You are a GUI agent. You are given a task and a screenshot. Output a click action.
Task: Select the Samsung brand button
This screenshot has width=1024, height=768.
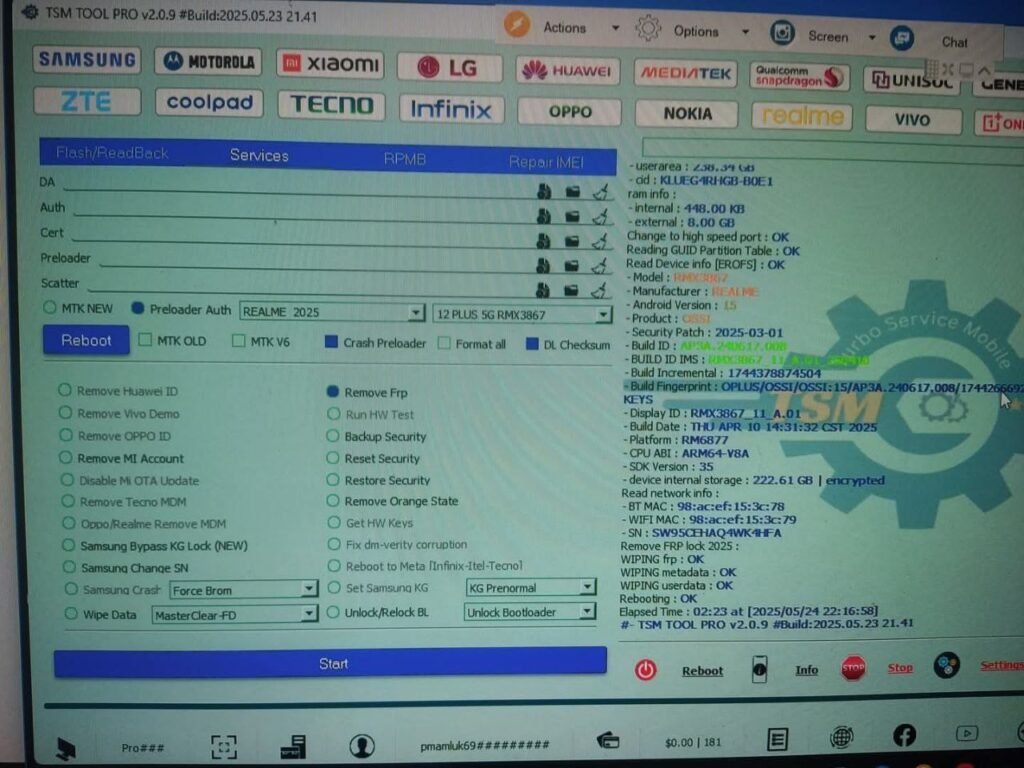(x=87, y=60)
